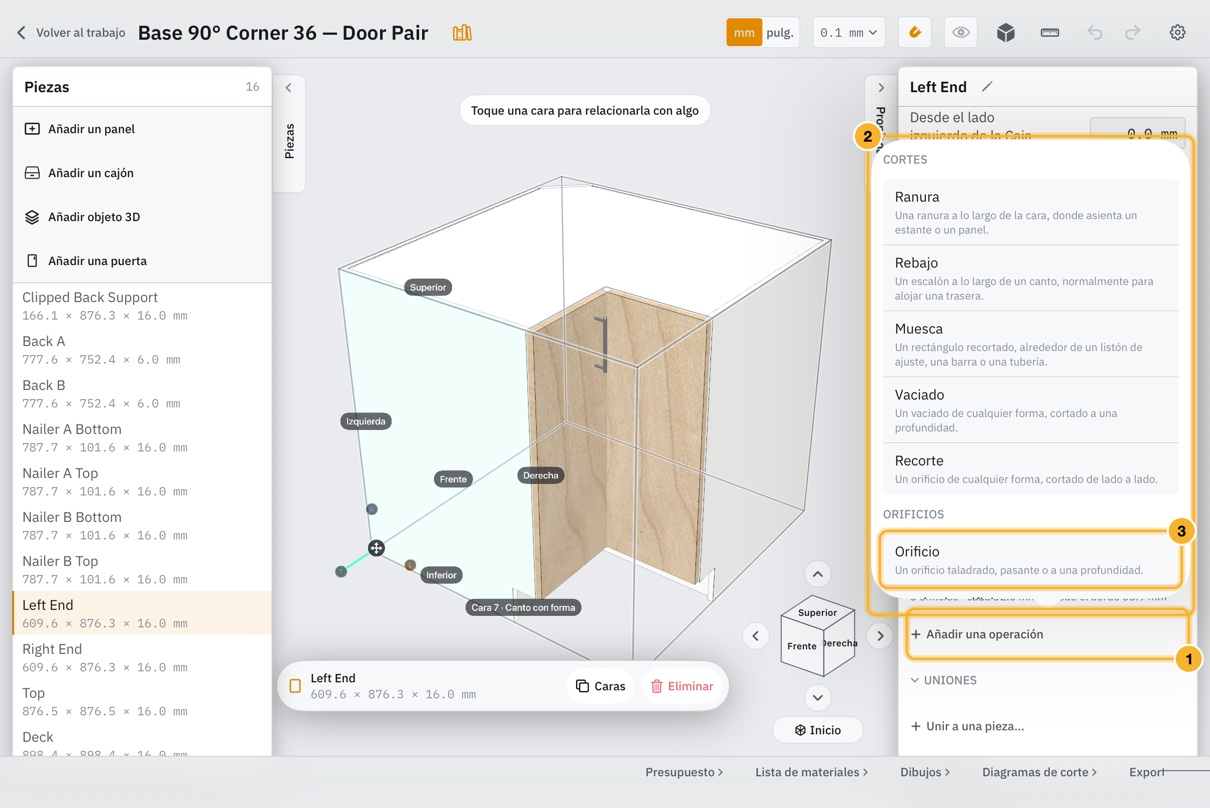The image size is (1210, 808).
Task: Collapse the properties panel with its chevron
Action: point(881,88)
